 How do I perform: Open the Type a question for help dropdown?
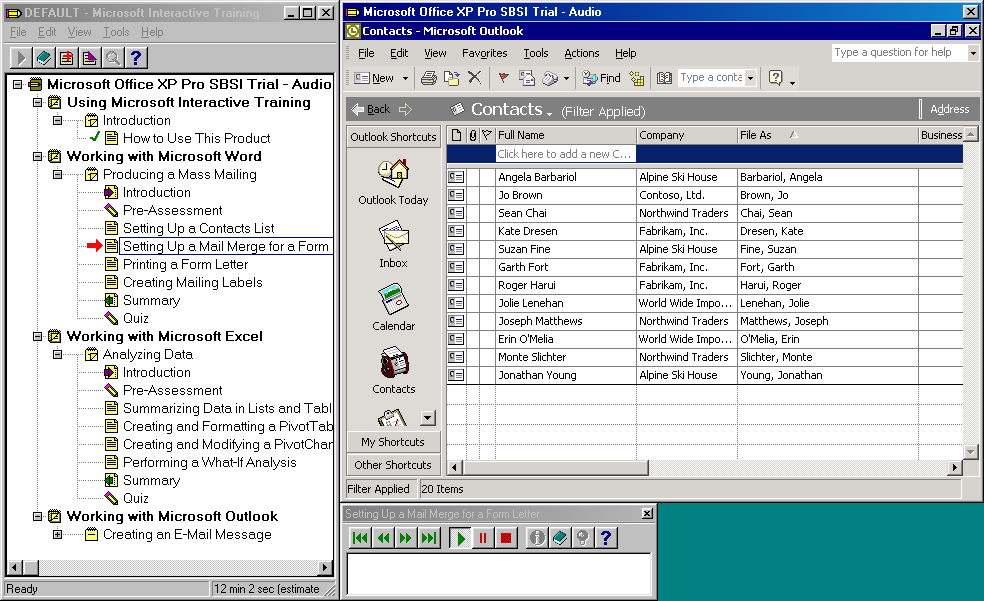(973, 53)
